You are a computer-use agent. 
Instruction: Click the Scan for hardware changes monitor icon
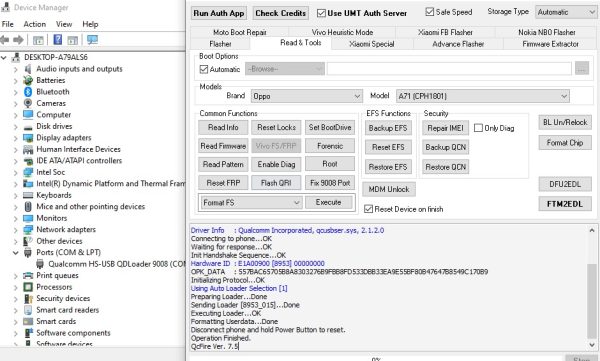coord(93,39)
